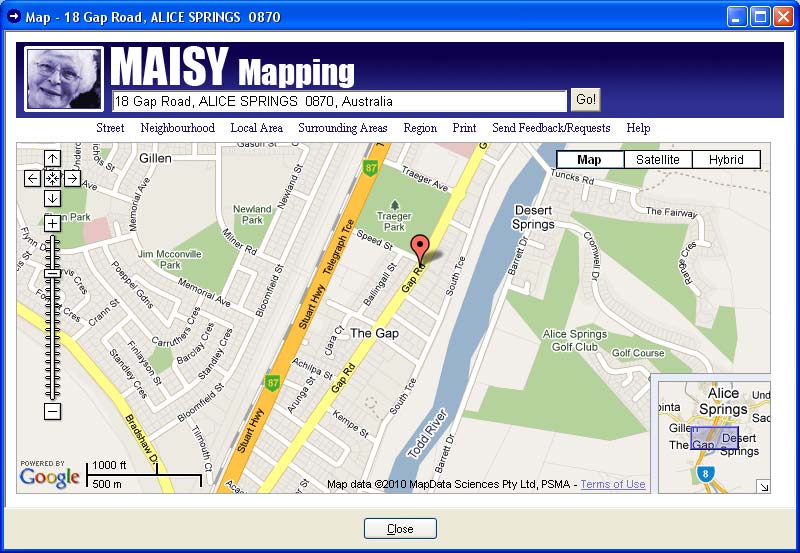Minimize the Map window

[736, 17]
